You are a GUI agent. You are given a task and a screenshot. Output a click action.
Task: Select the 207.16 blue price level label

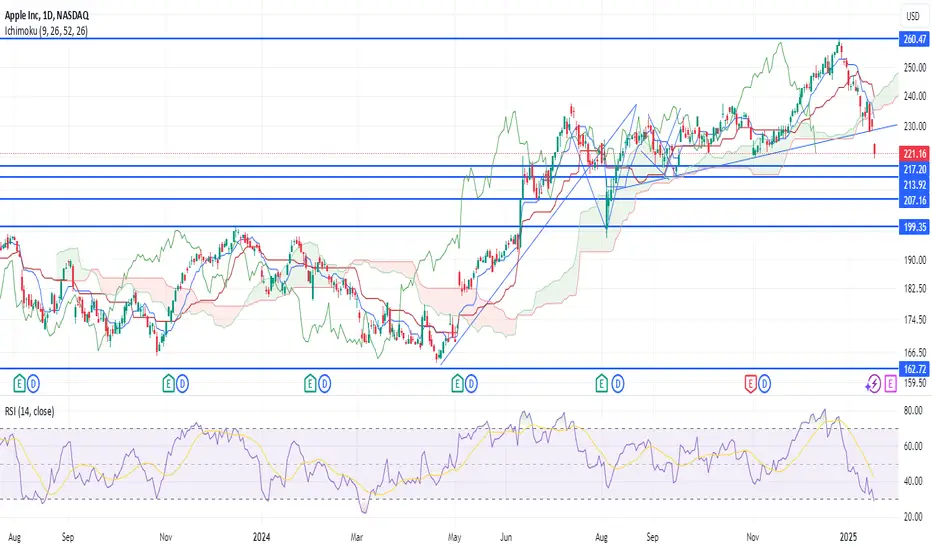(x=914, y=200)
